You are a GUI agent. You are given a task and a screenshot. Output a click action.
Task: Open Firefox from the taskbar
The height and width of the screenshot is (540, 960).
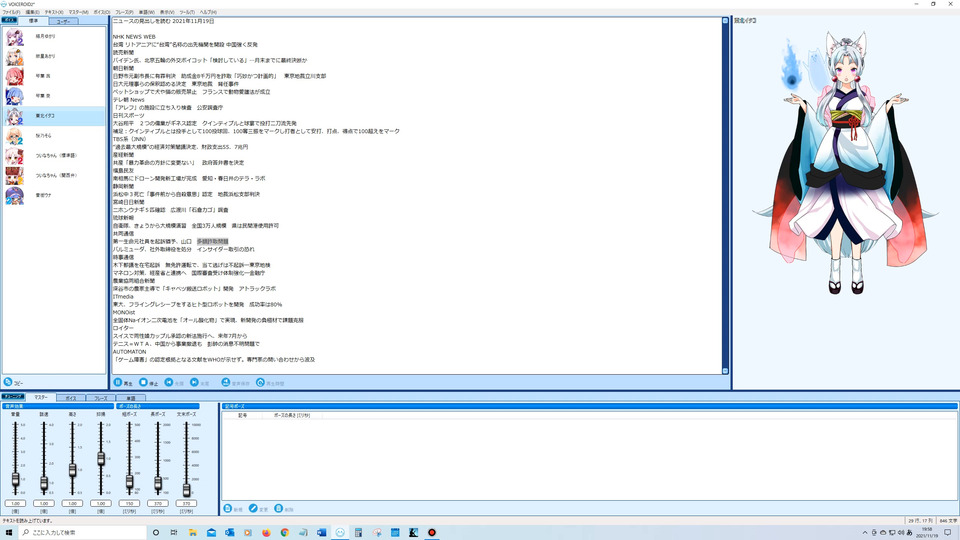[266, 533]
